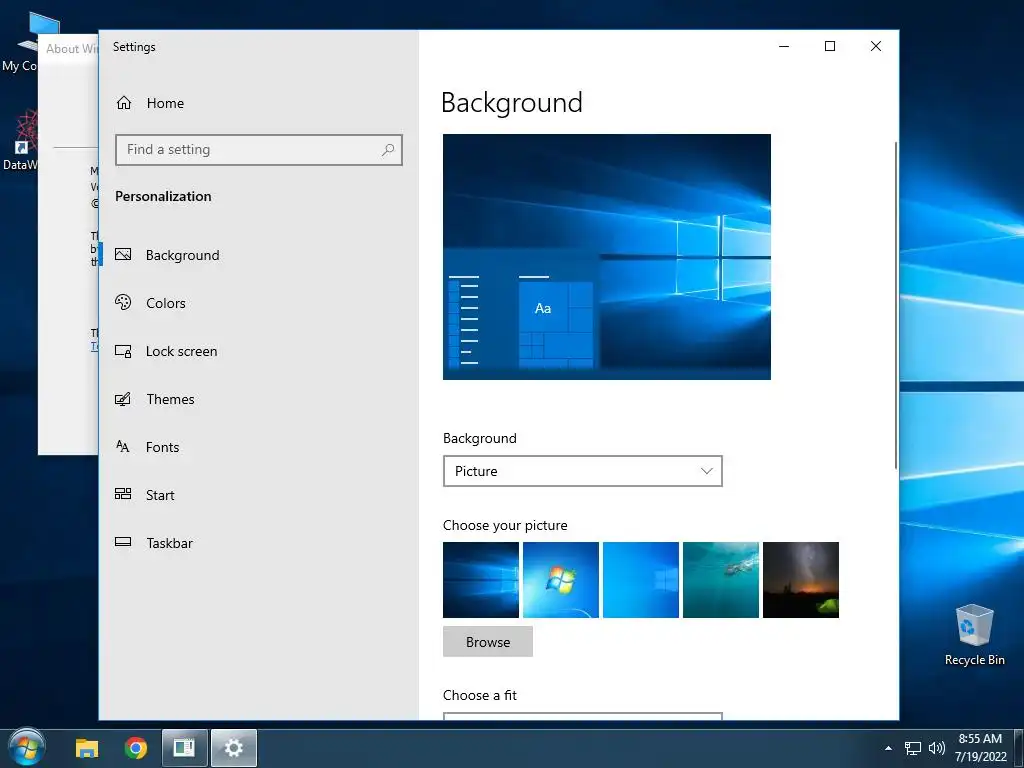Click the Fonts AA icon

123,447
